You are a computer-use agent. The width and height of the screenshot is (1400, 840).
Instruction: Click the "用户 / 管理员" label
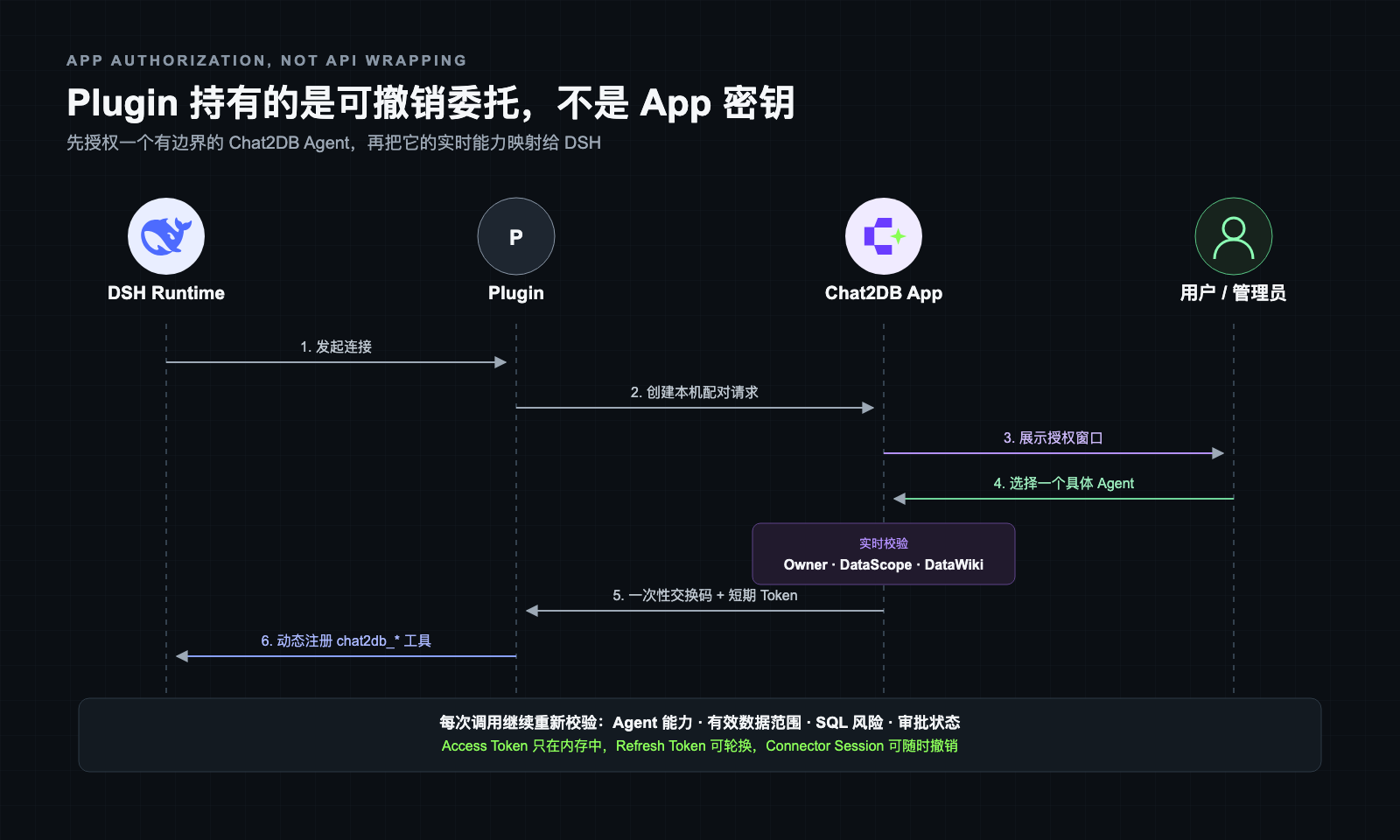tap(1234, 293)
